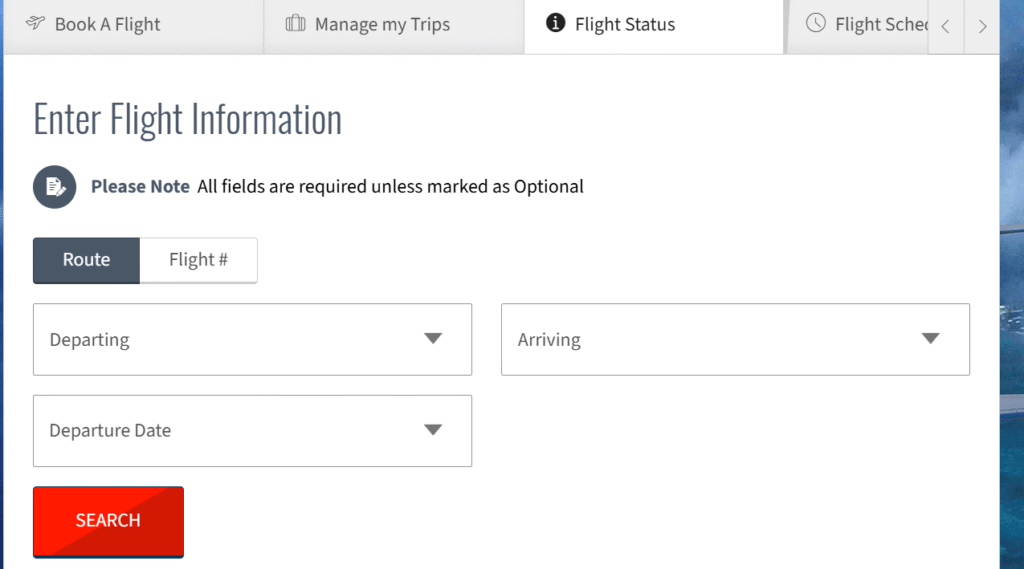This screenshot has width=1024, height=569.
Task: Open the Departing airport dropdown
Action: tap(252, 340)
